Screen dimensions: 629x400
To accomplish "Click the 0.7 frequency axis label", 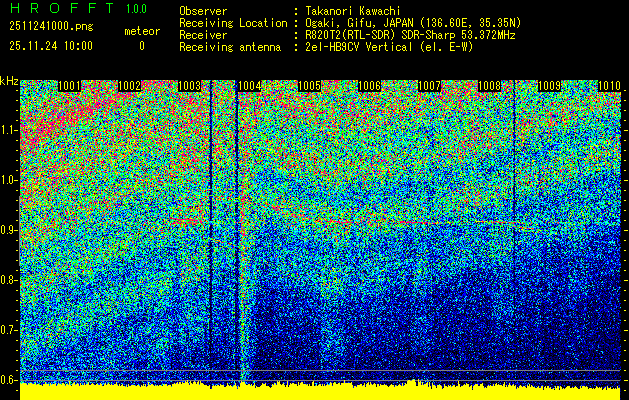I will click(x=8, y=330).
